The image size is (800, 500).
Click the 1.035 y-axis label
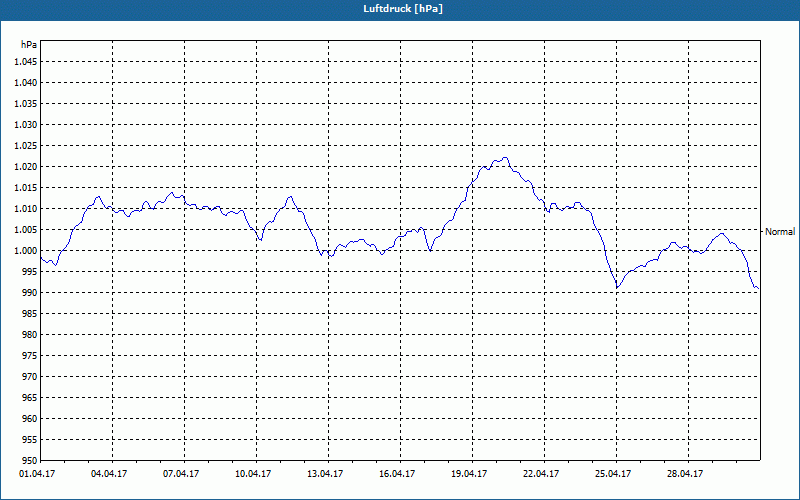(26, 104)
